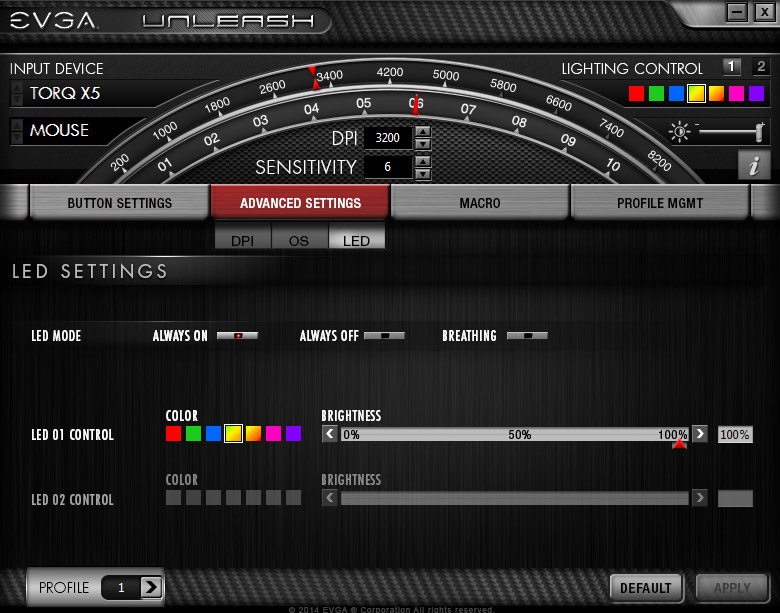The image size is (780, 613).
Task: Set LED 01 color to yellow
Action: pos(233,433)
